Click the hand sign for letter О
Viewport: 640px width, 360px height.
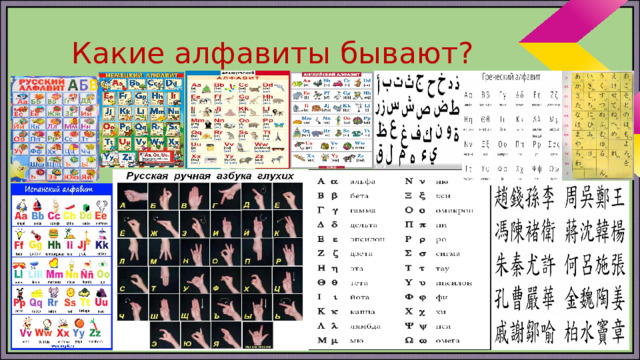click(x=226, y=252)
